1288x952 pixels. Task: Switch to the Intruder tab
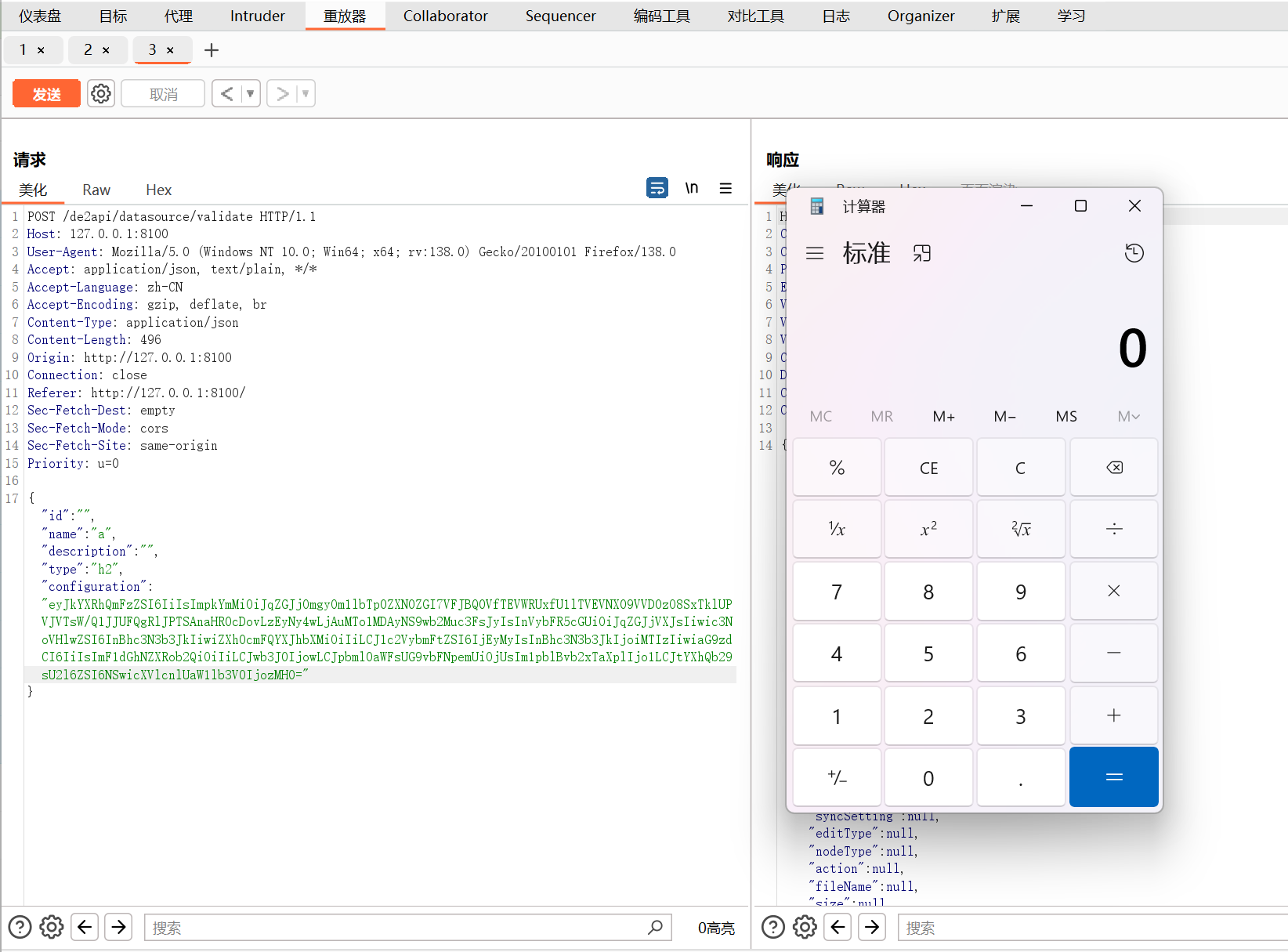pyautogui.click(x=257, y=16)
